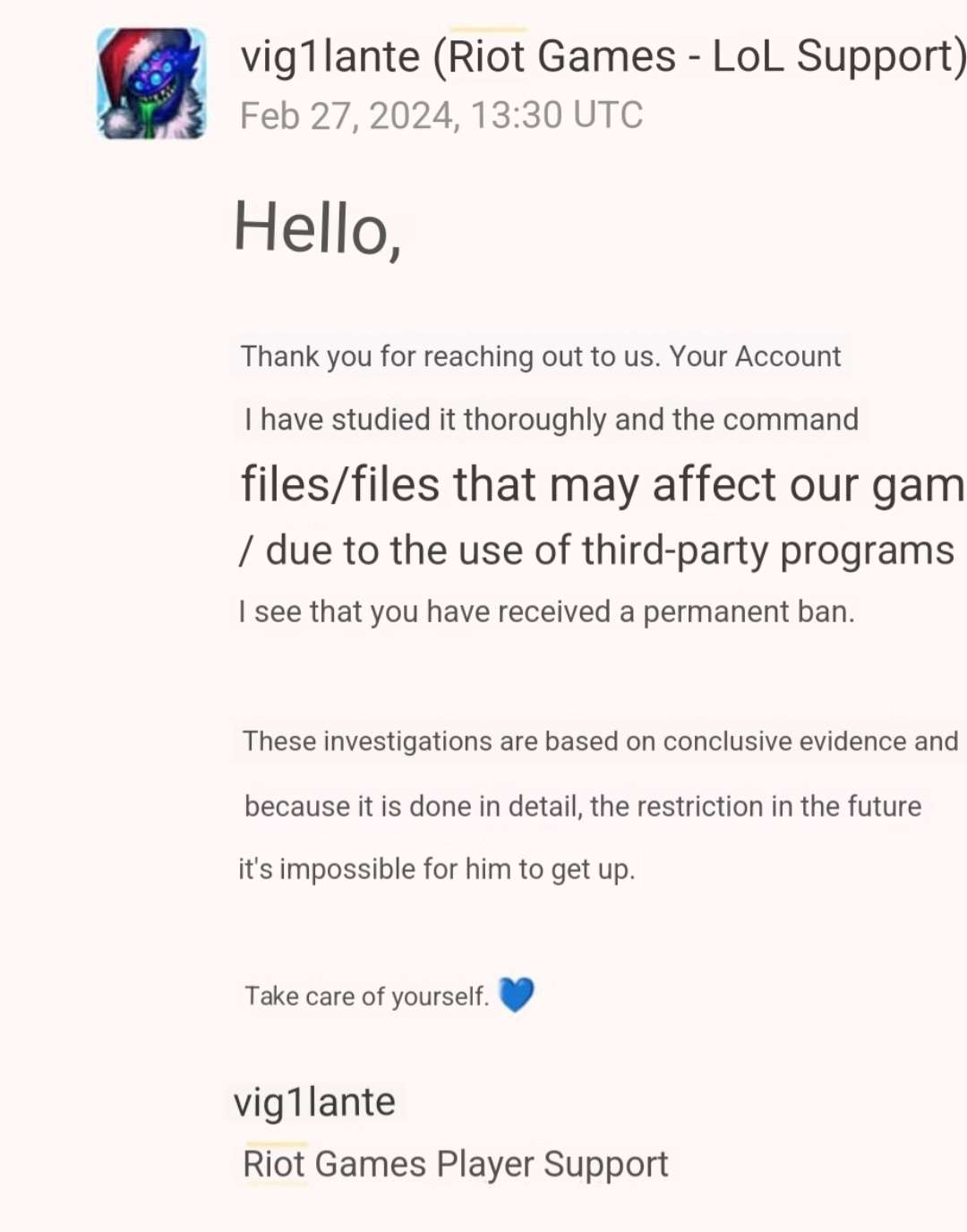This screenshot has height=1232, width=967.
Task: Click the "Hello," greeting heading
Action: coord(317,228)
